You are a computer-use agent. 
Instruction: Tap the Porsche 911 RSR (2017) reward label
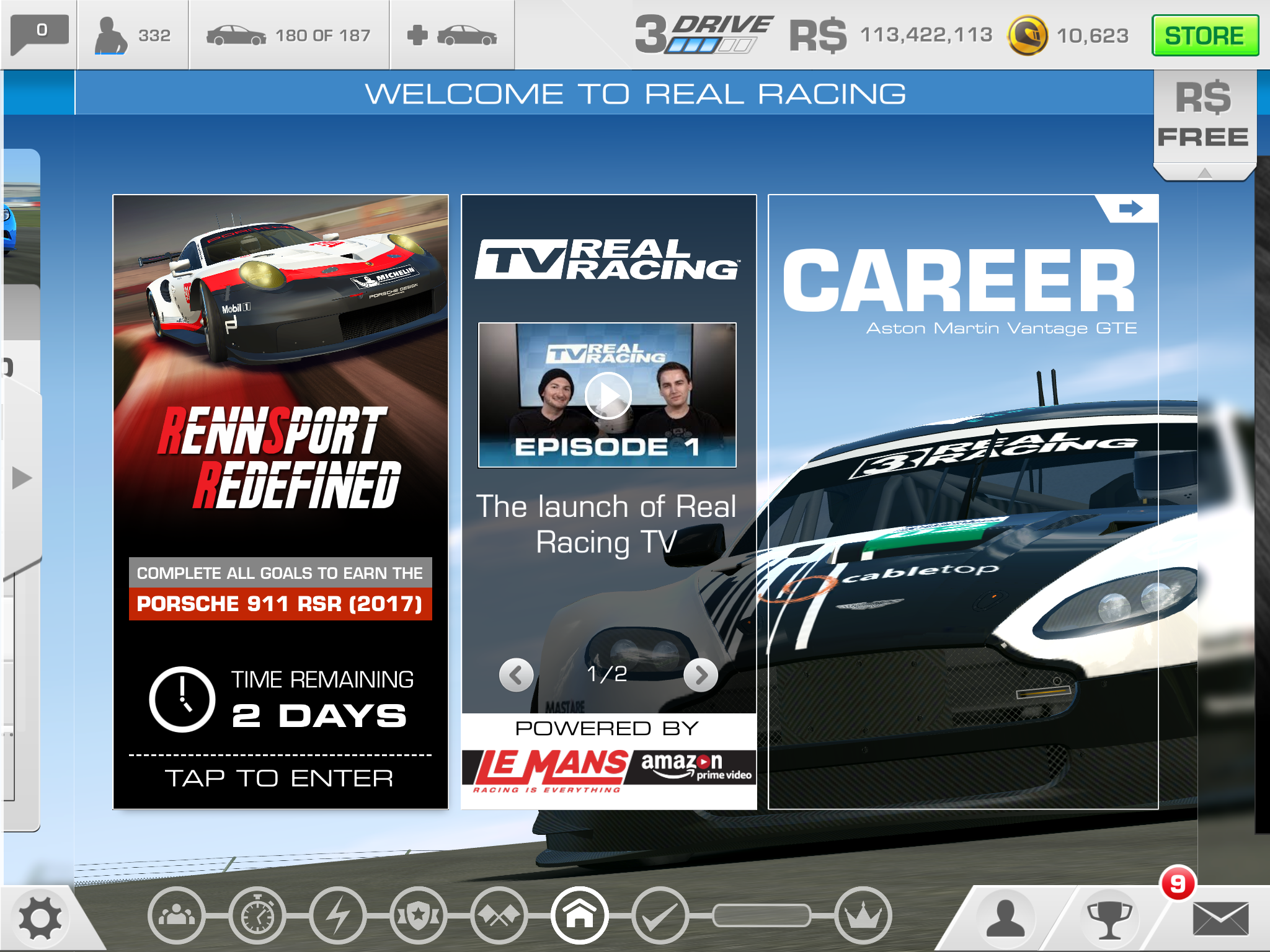click(x=280, y=604)
